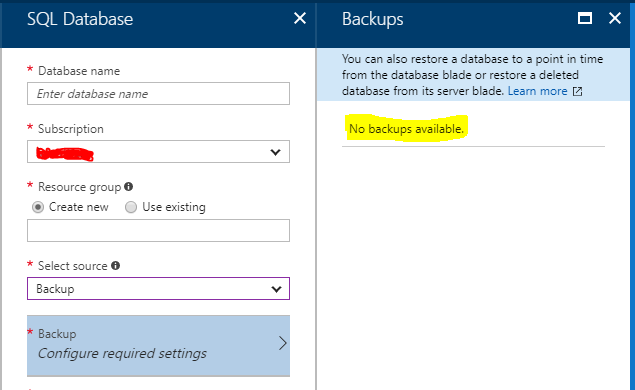
Task: Click the Select source info icon
Action: click(115, 265)
